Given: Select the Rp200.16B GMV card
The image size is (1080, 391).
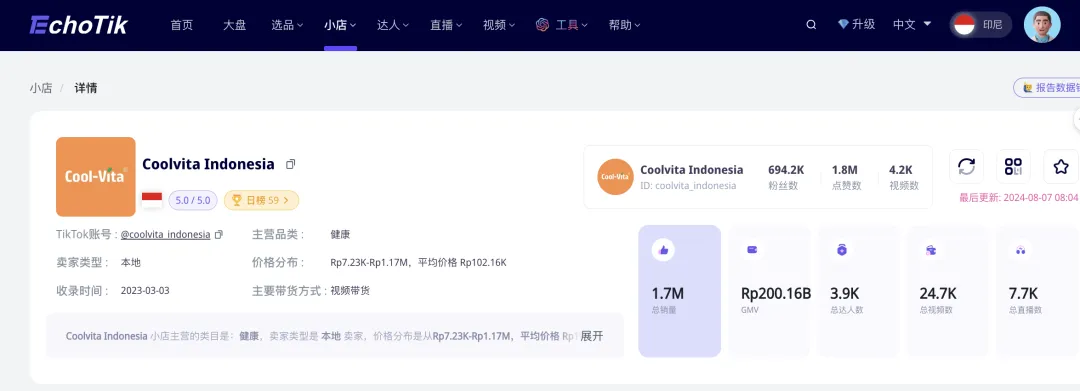Looking at the screenshot, I should (x=769, y=291).
